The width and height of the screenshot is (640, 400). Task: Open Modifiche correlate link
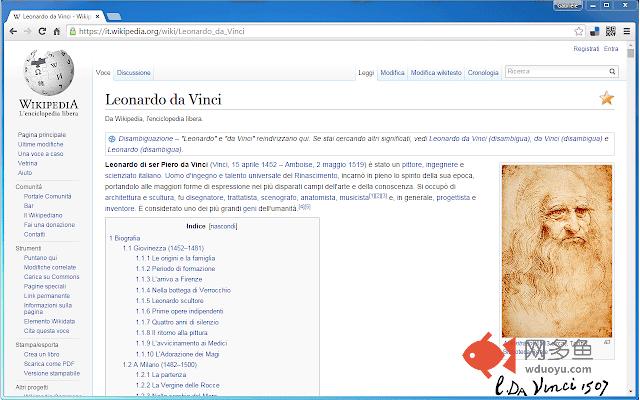click(x=50, y=267)
